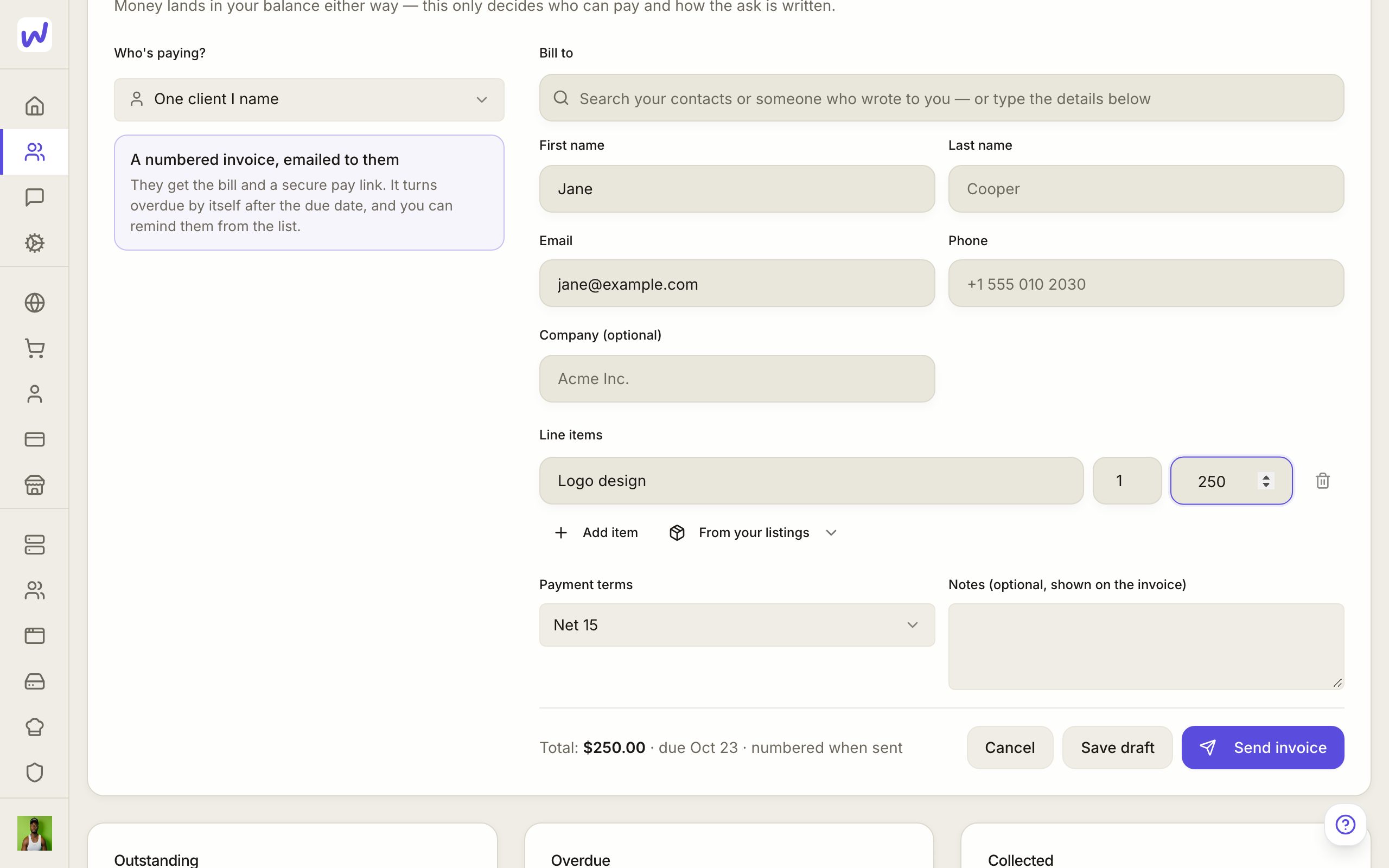Click the Cancel button
Viewport: 1389px width, 868px height.
(1010, 748)
